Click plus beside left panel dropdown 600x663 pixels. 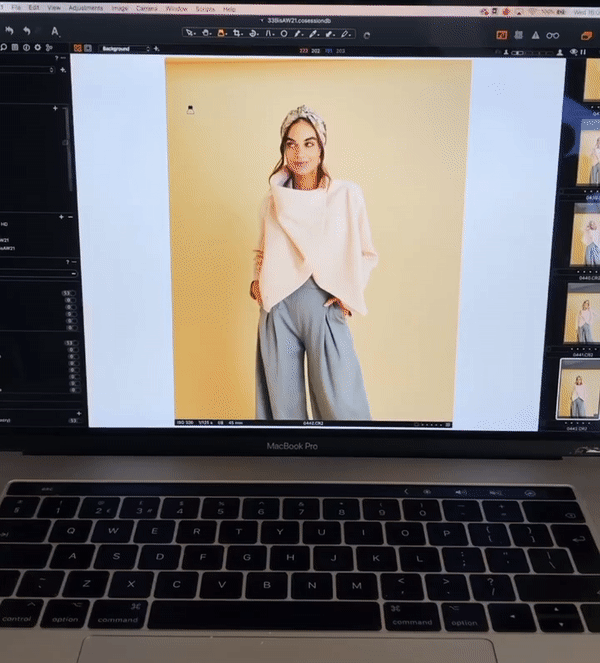(63, 70)
